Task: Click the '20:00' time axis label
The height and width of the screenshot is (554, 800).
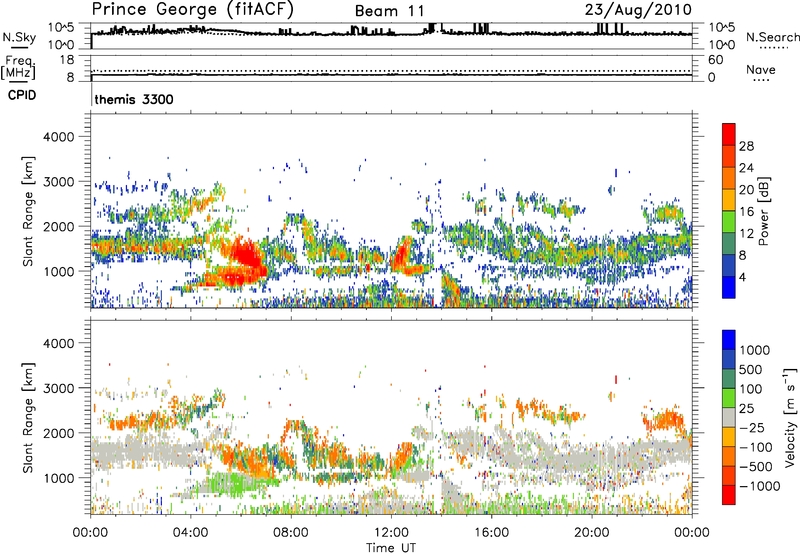Action: 591,533
